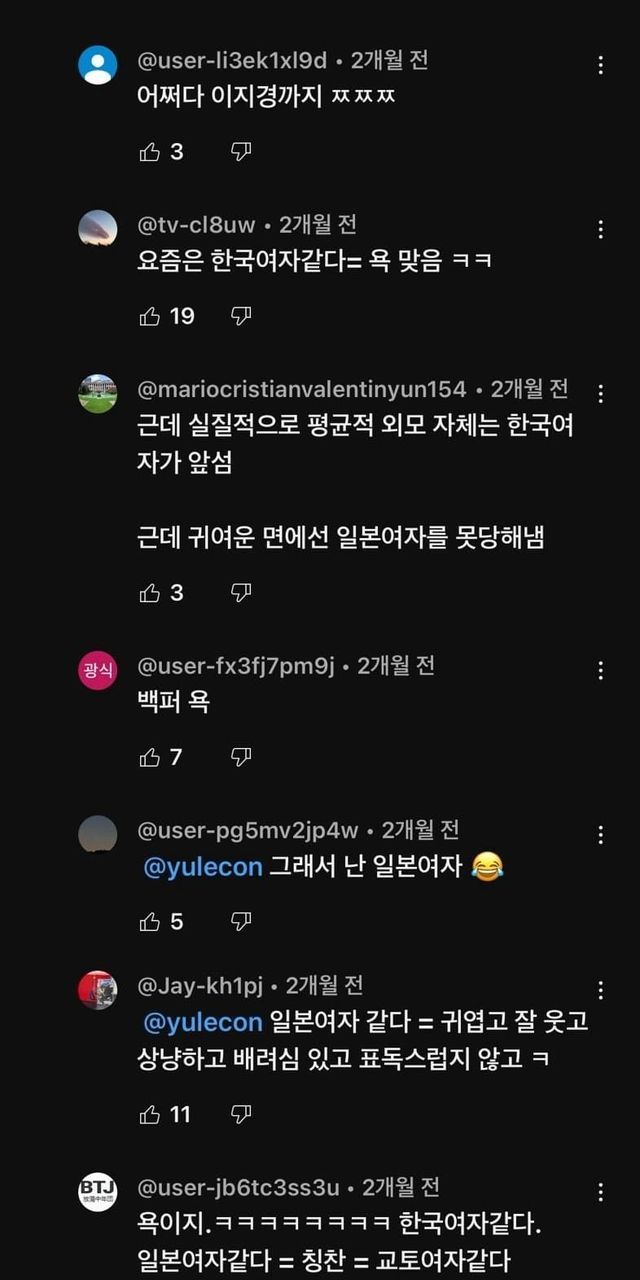The height and width of the screenshot is (1280, 640).
Task: Open more options for @tv-cl8uw comment
Action: point(601,230)
